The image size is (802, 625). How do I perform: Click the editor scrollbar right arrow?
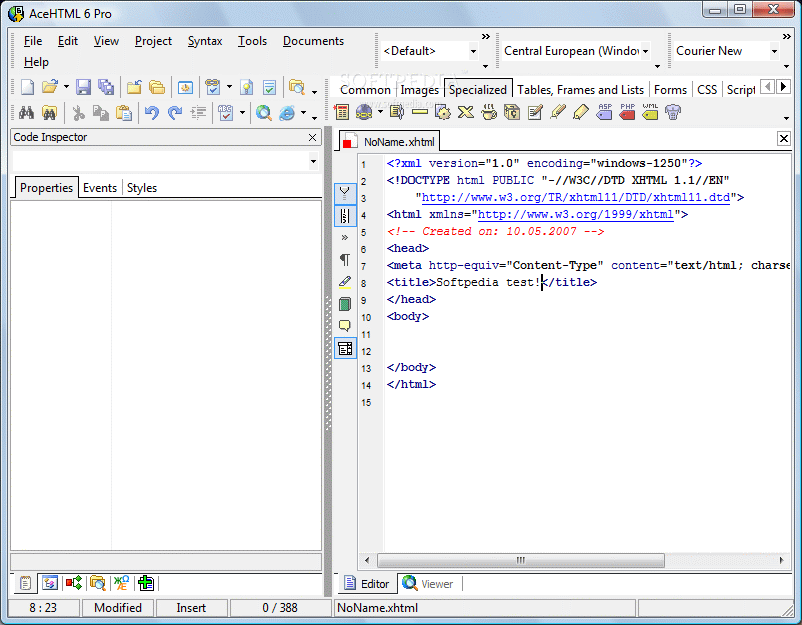(x=781, y=560)
